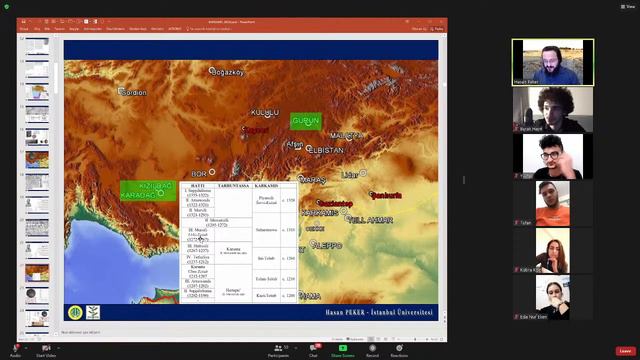The height and width of the screenshot is (360, 640).
Task: Click the BOR map label
Action: [199, 174]
